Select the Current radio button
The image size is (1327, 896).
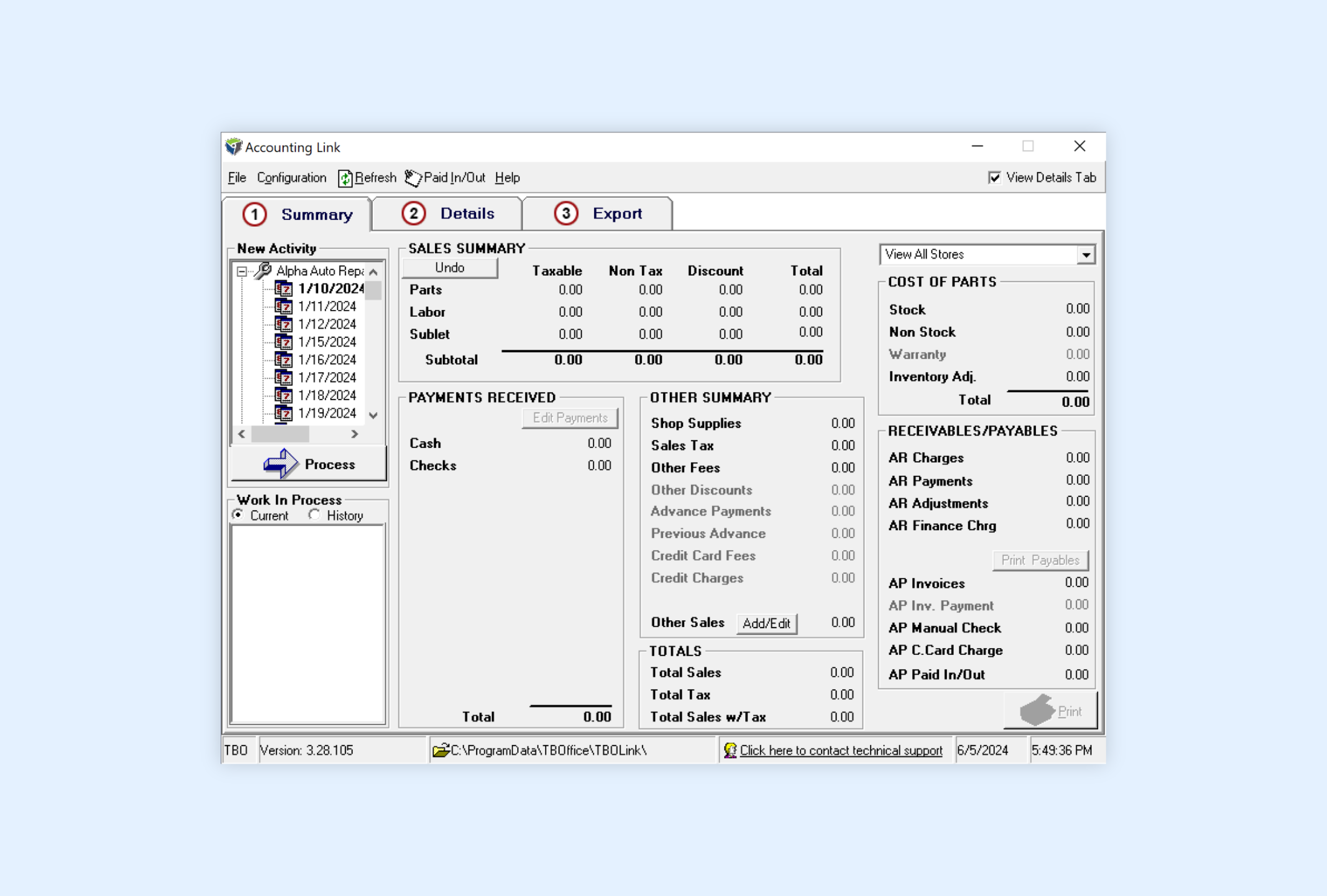pos(237,515)
